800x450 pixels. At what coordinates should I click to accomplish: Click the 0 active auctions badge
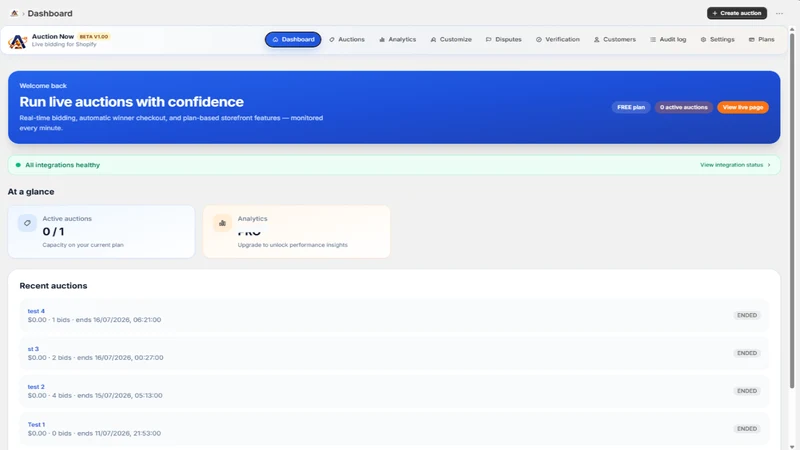pyautogui.click(x=684, y=107)
